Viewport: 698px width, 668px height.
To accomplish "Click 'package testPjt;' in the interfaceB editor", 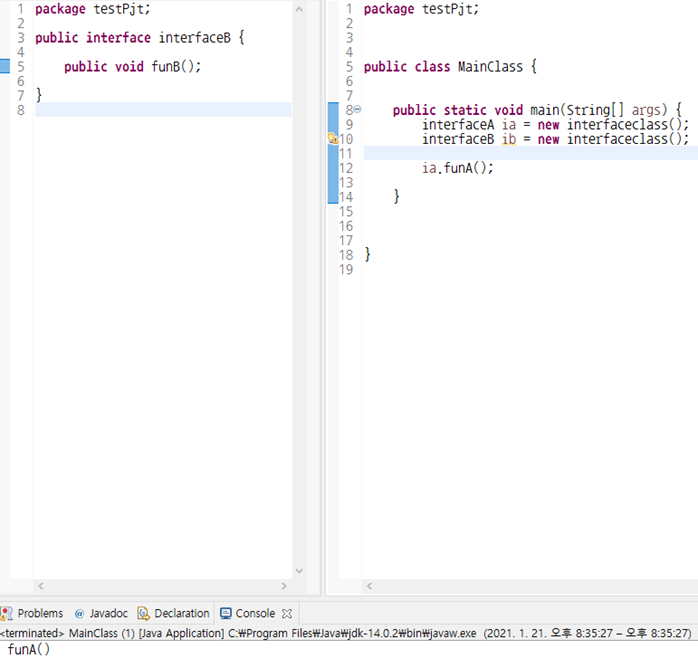I will [93, 9].
